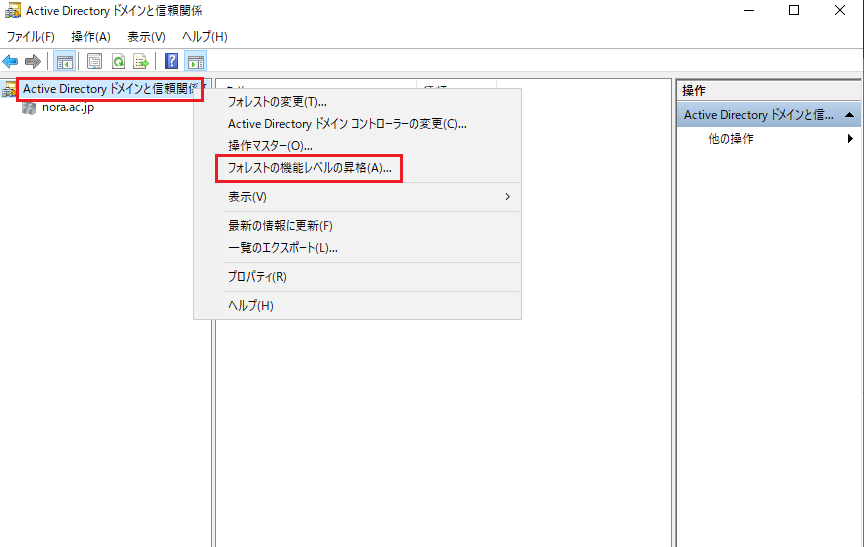Open the ファイル(F) menu

coord(31,37)
